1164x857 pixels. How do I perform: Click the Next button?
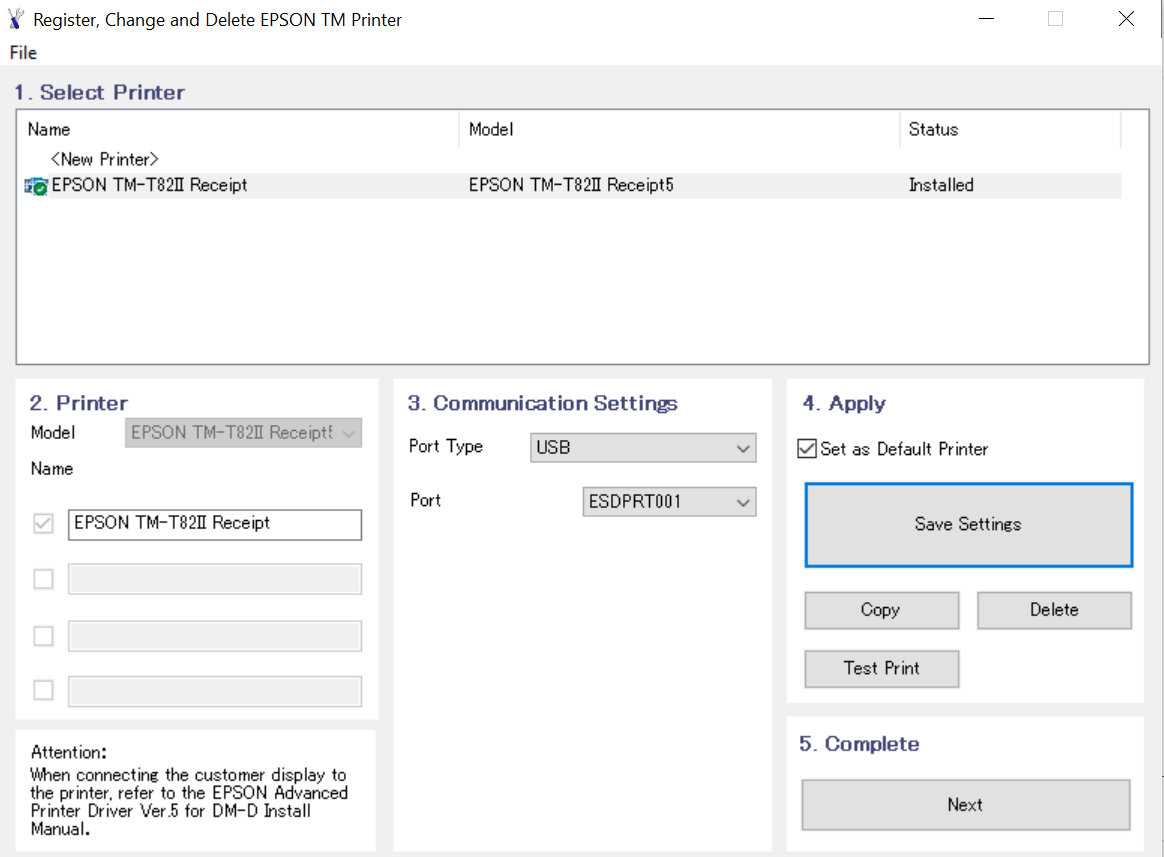(x=966, y=805)
